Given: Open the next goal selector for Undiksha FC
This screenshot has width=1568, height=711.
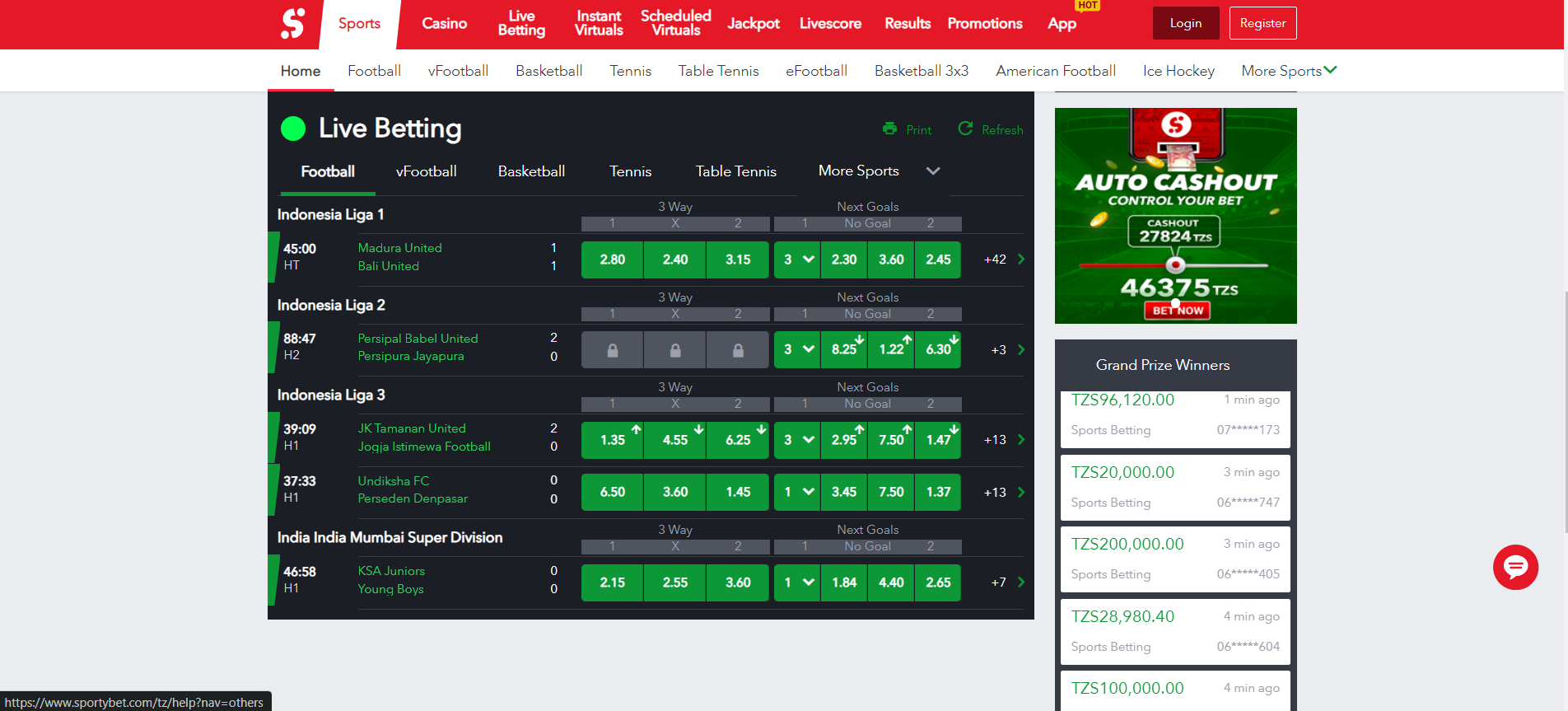Looking at the screenshot, I should [x=797, y=493].
